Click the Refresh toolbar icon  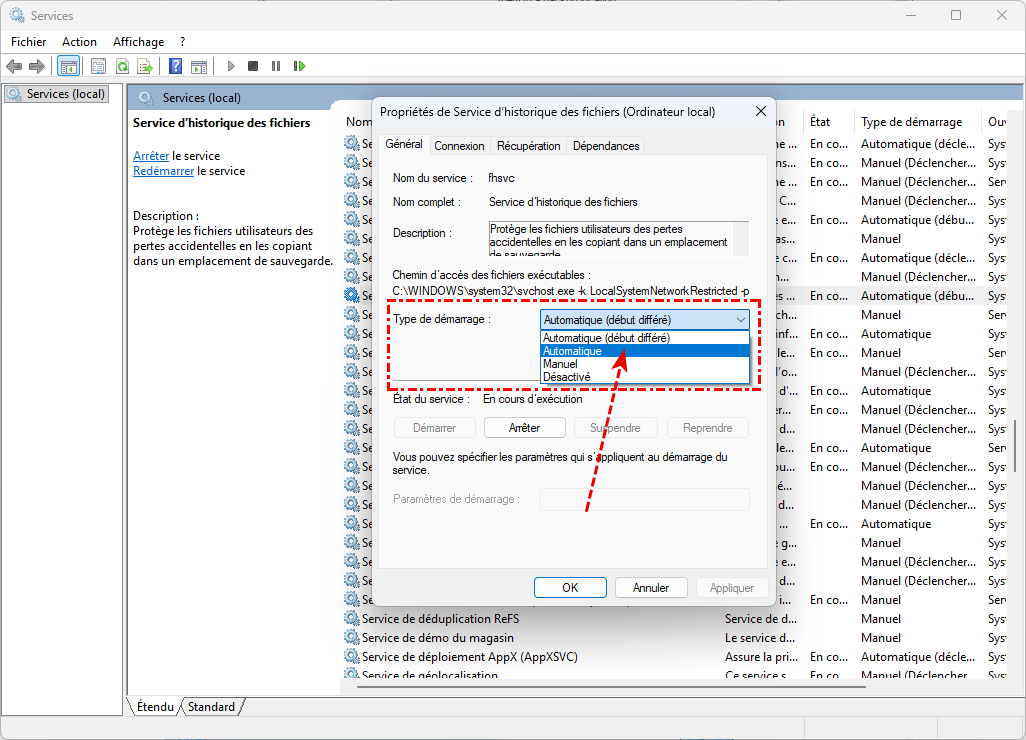pos(122,66)
